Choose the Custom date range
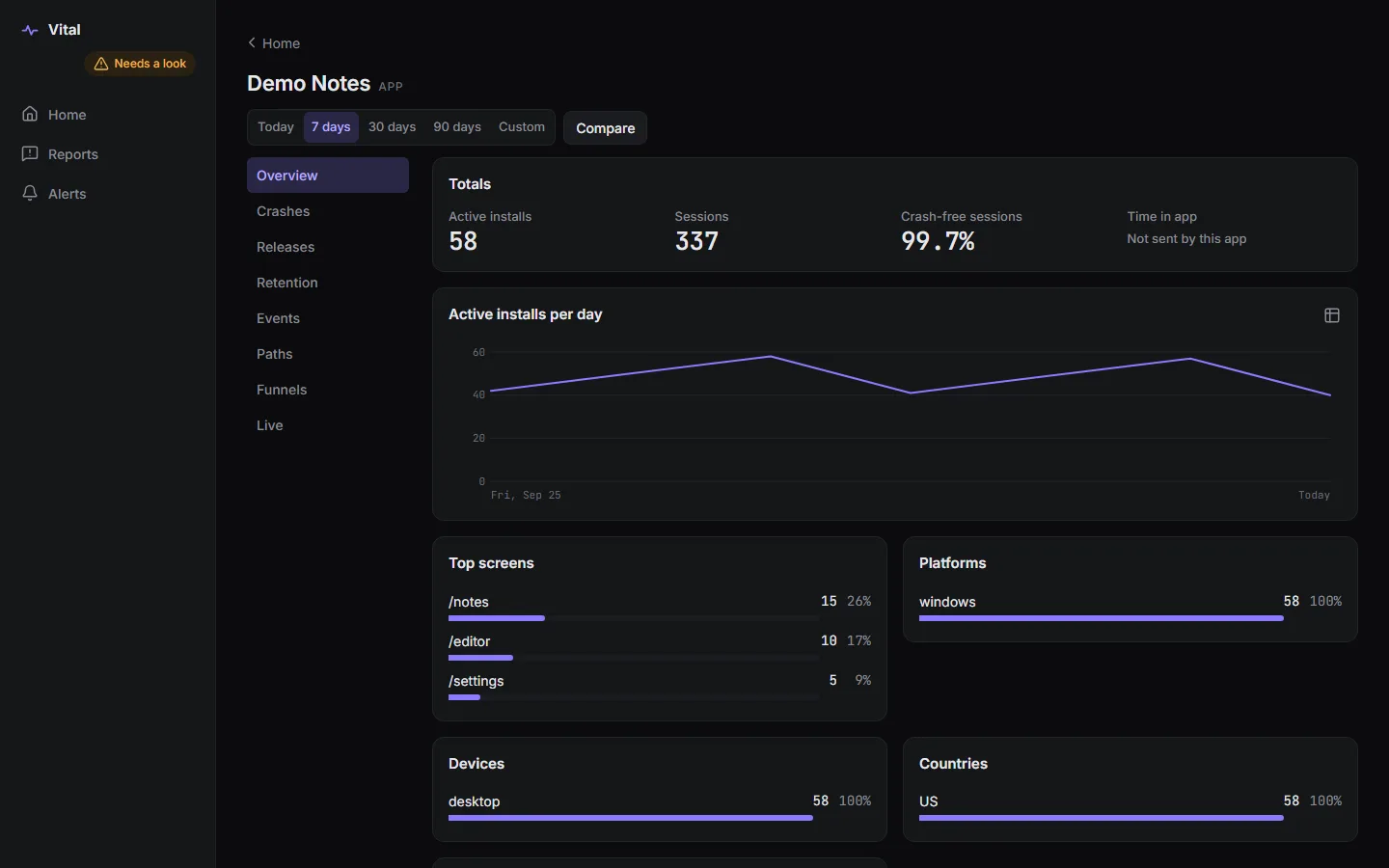The image size is (1389, 868). pyautogui.click(x=522, y=127)
